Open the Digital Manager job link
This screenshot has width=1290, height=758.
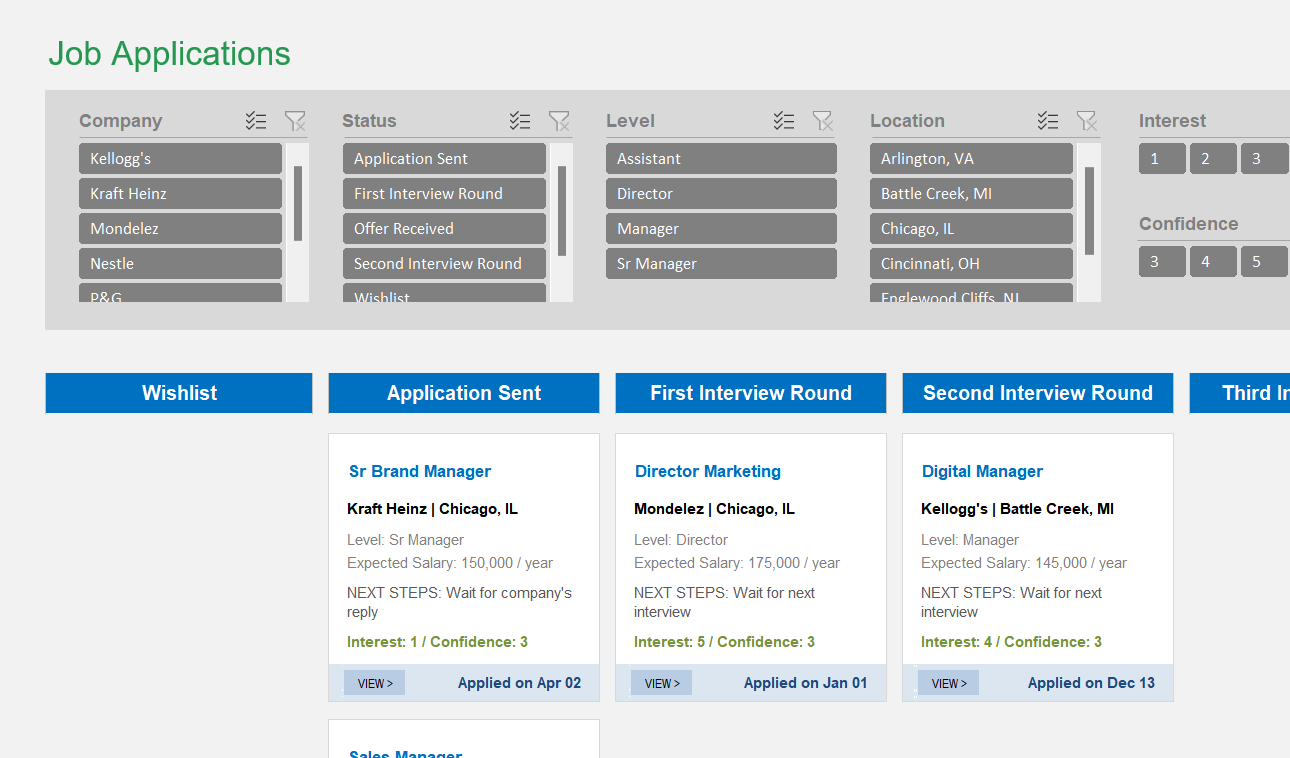coord(982,471)
